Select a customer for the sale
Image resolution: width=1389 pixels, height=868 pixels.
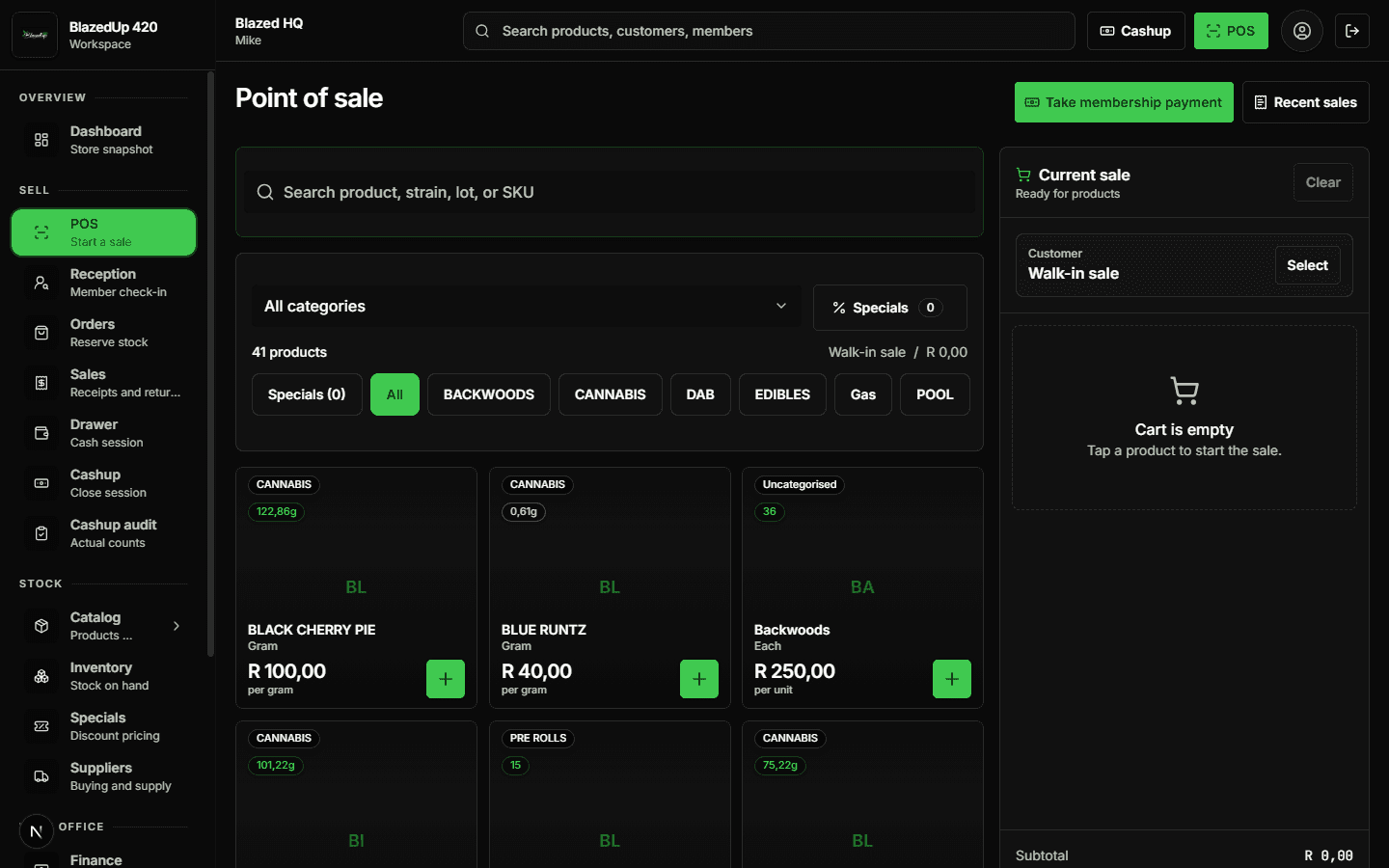[1307, 265]
